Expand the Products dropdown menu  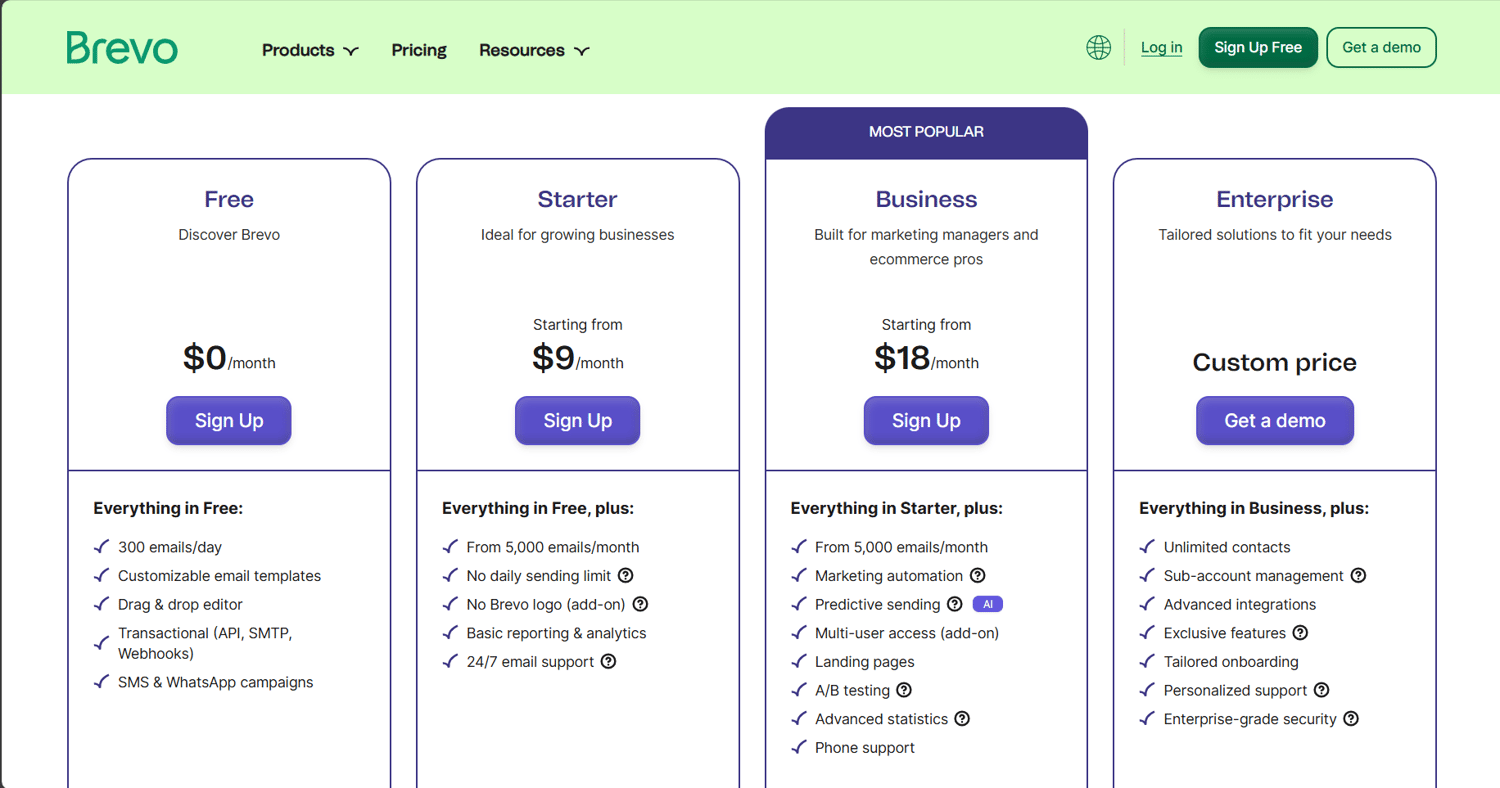tap(309, 50)
